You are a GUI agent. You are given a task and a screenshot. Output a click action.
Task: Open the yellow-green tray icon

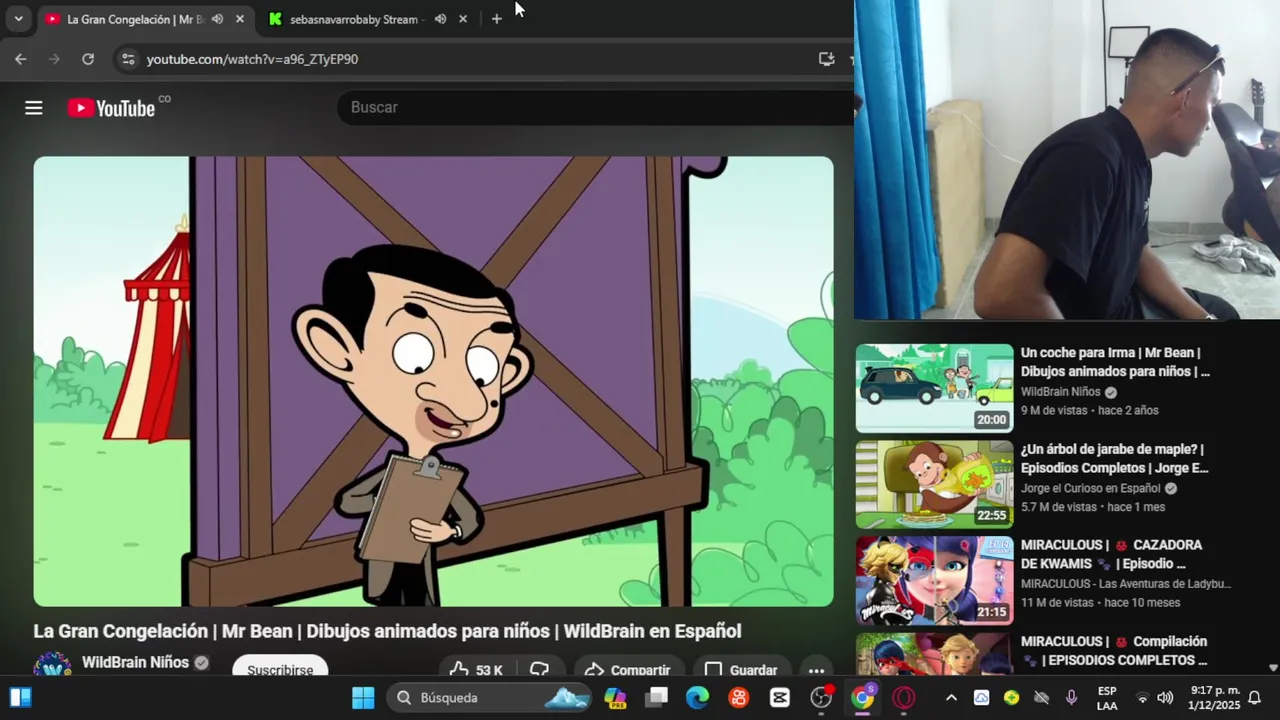(1011, 698)
